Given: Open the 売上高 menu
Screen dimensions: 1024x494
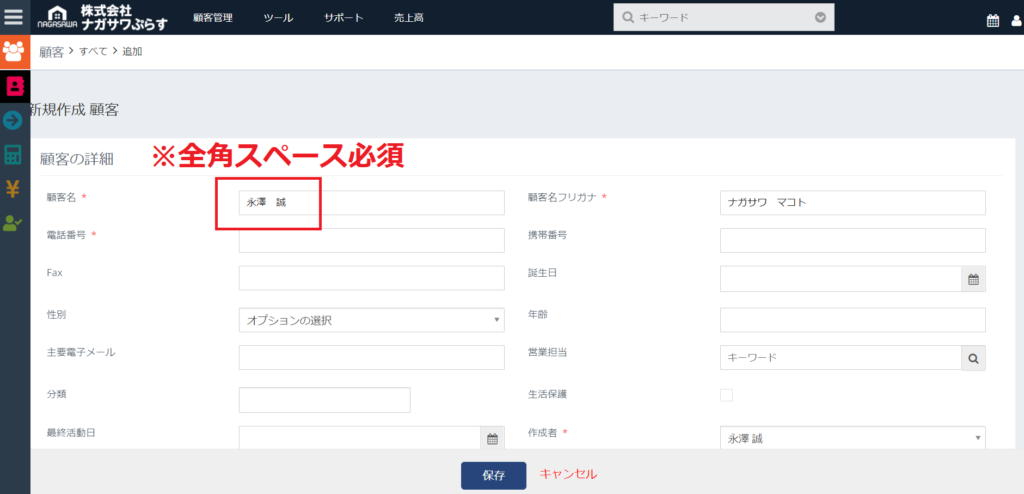Looking at the screenshot, I should pos(407,18).
